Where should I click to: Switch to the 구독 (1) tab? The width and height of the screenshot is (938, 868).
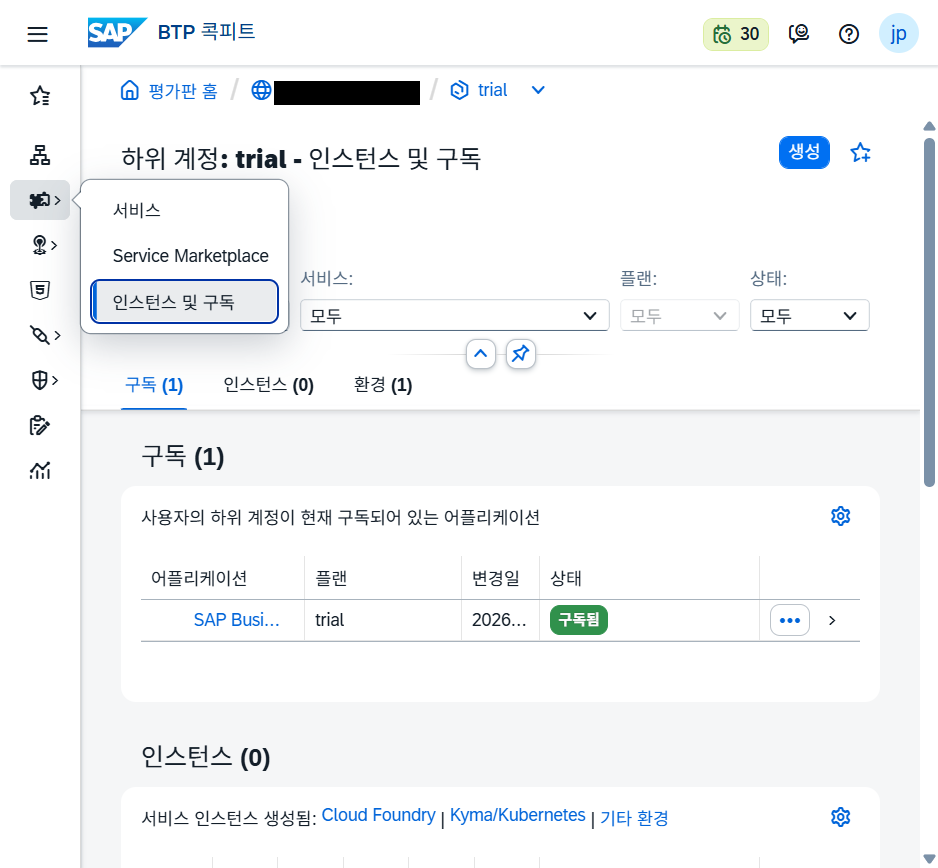click(154, 385)
